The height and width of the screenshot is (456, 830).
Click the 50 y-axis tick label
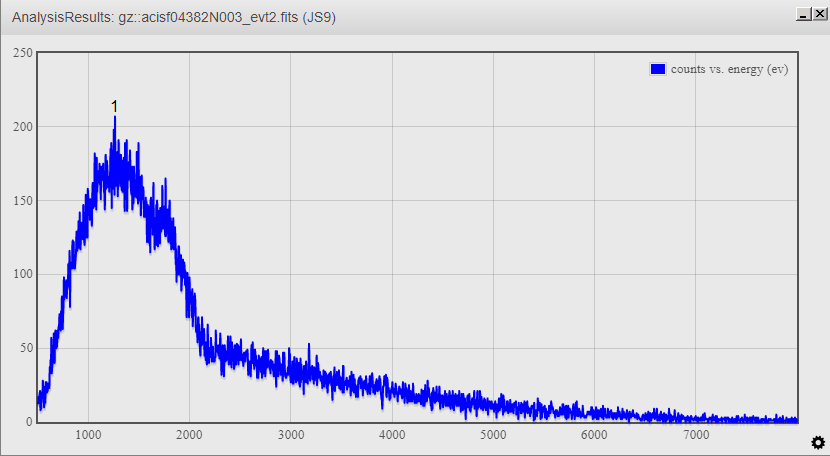point(25,348)
